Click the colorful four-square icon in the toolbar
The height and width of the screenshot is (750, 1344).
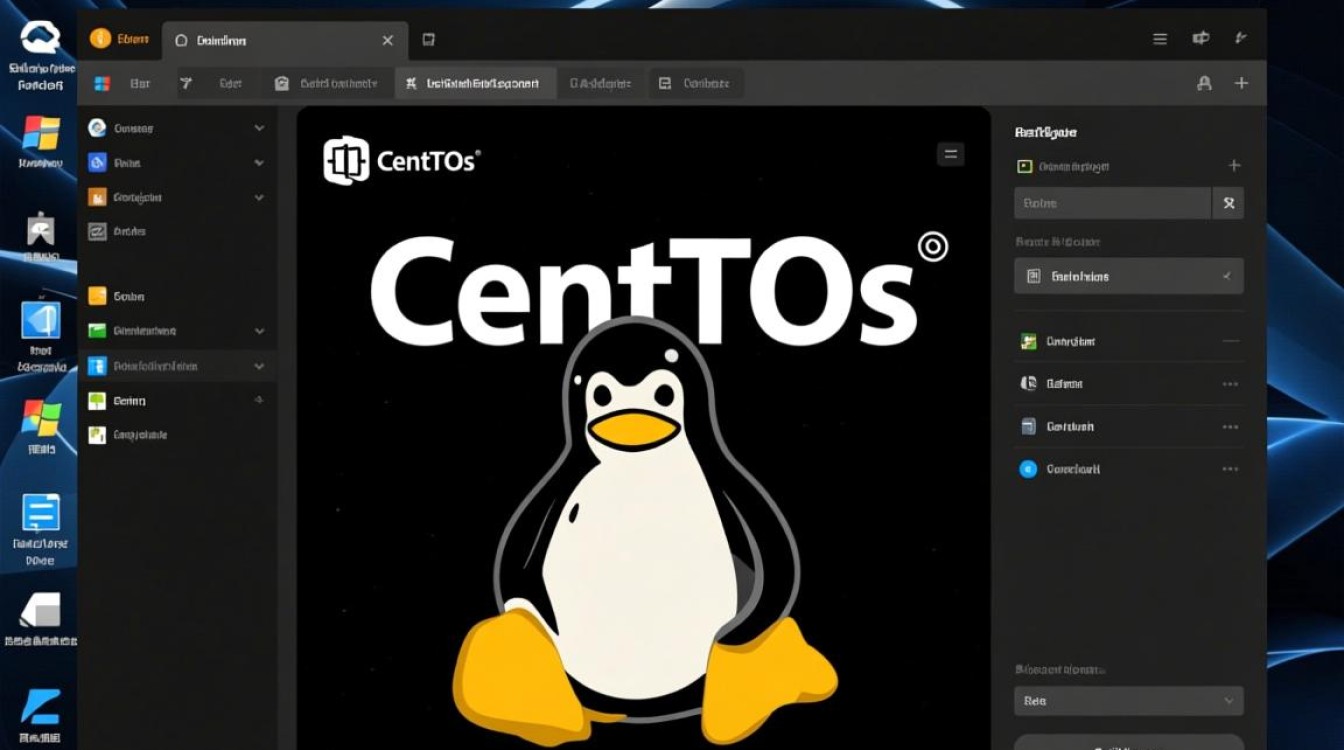tap(101, 84)
